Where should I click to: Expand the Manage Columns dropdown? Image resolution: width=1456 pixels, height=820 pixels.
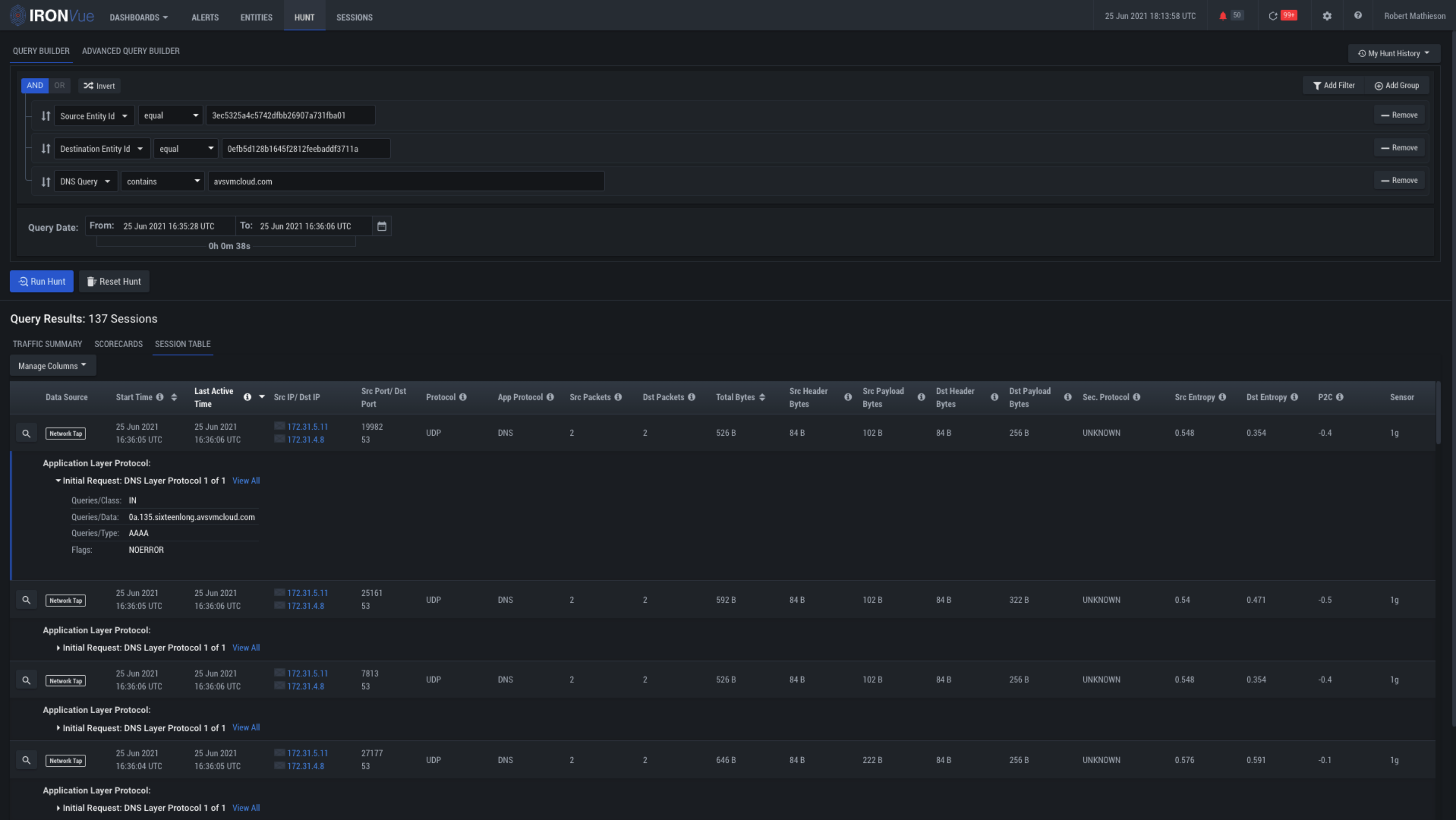click(53, 365)
